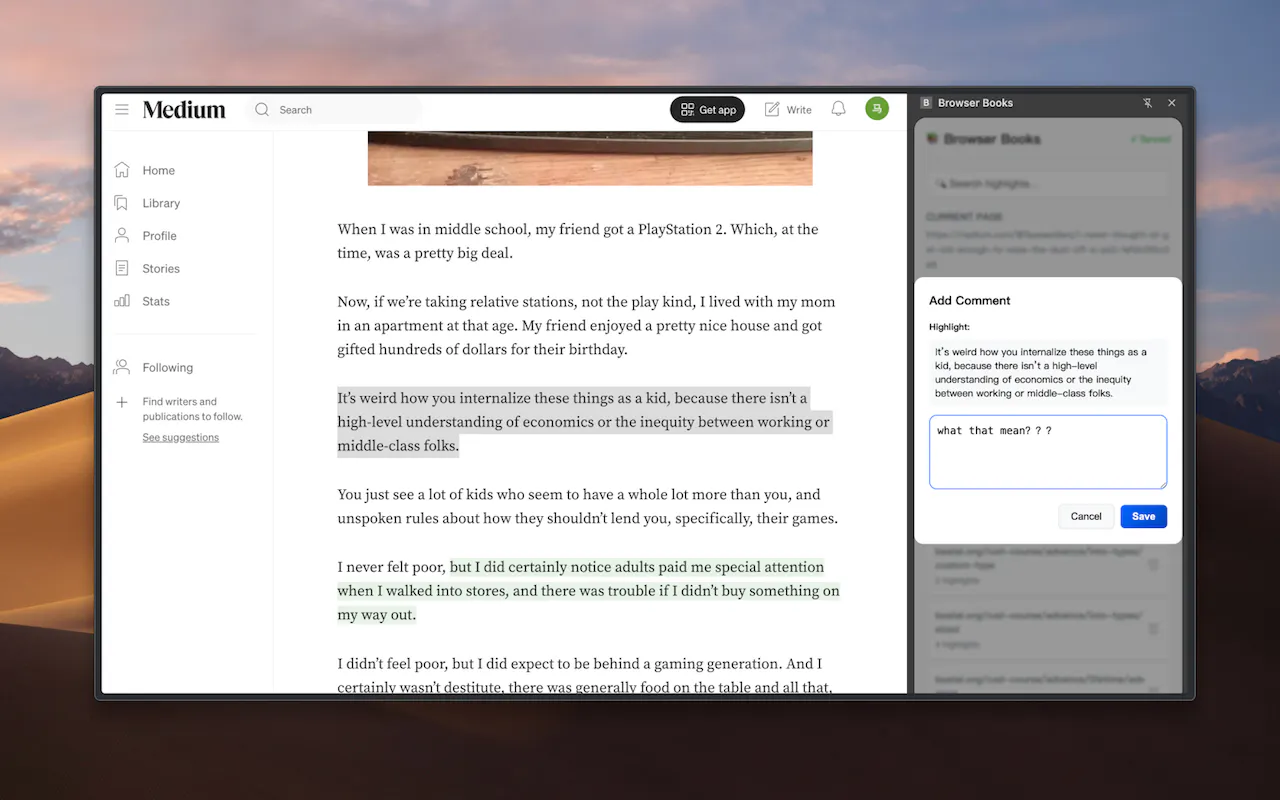This screenshot has height=800, width=1280.
Task: Cancel the Add Comment dialog
Action: coord(1086,516)
